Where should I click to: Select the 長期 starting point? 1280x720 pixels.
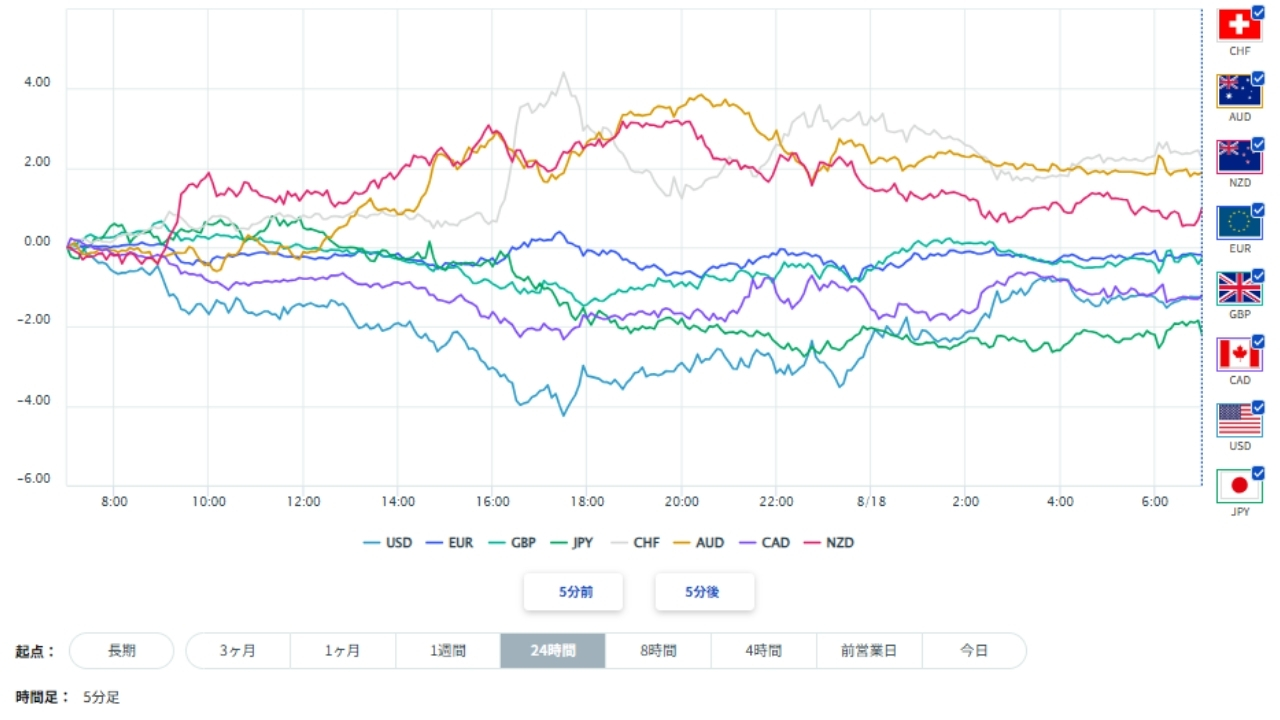[122, 651]
